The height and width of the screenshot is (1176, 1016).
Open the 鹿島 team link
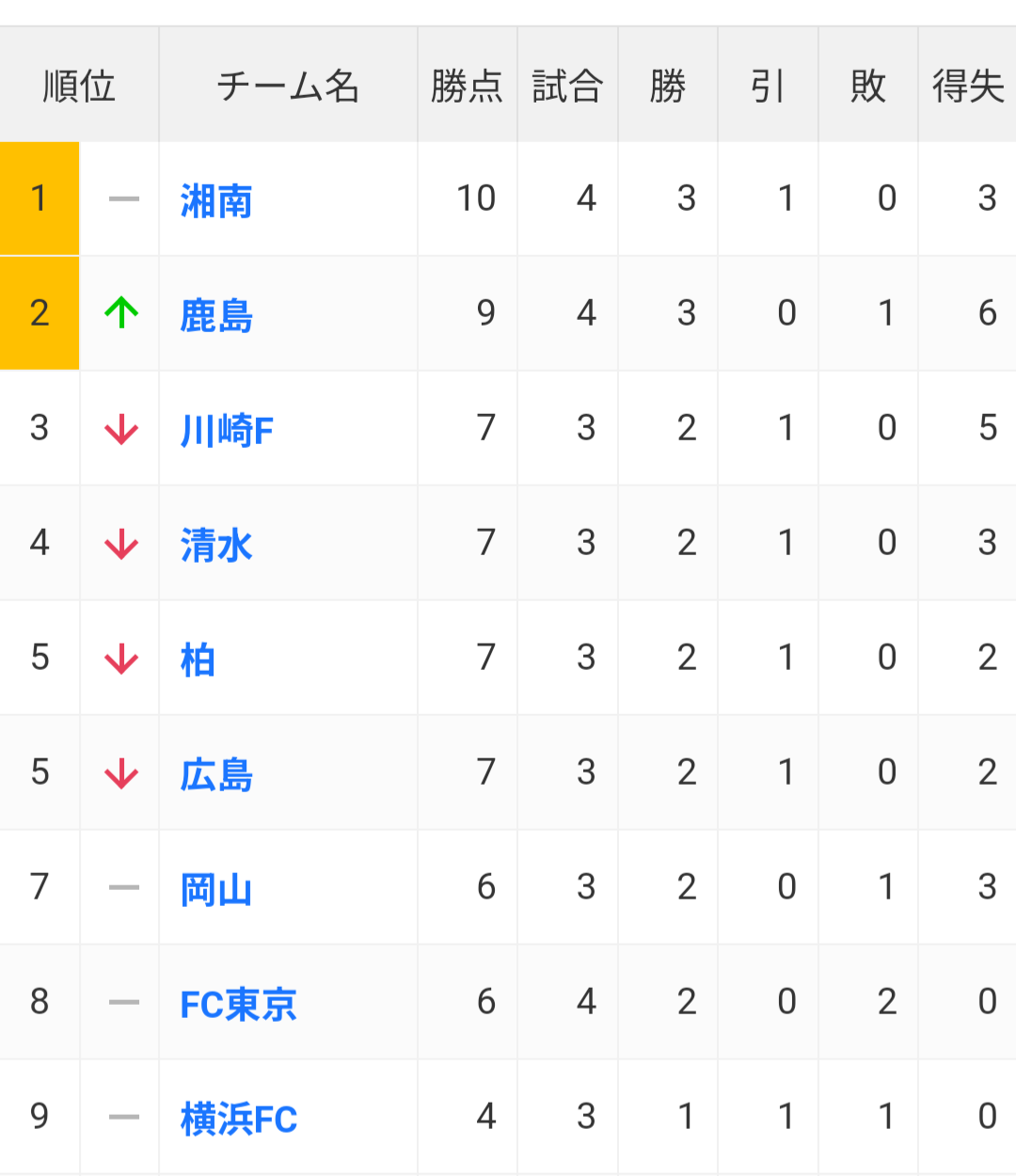pyautogui.click(x=216, y=315)
